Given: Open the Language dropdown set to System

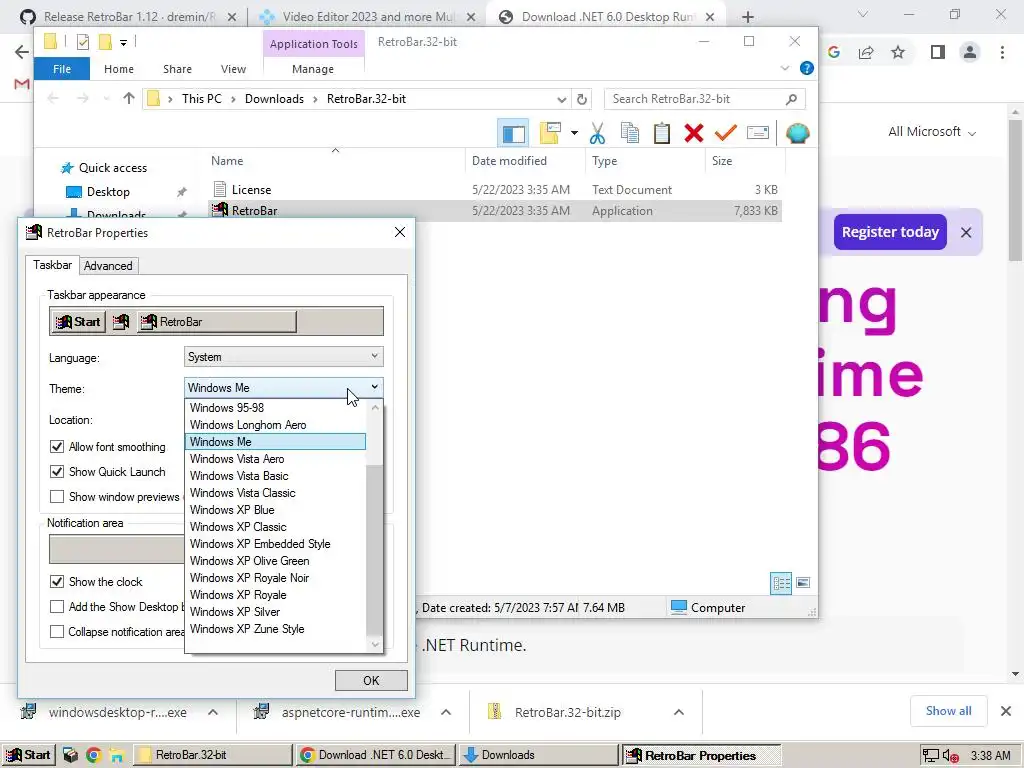Looking at the screenshot, I should [x=283, y=357].
